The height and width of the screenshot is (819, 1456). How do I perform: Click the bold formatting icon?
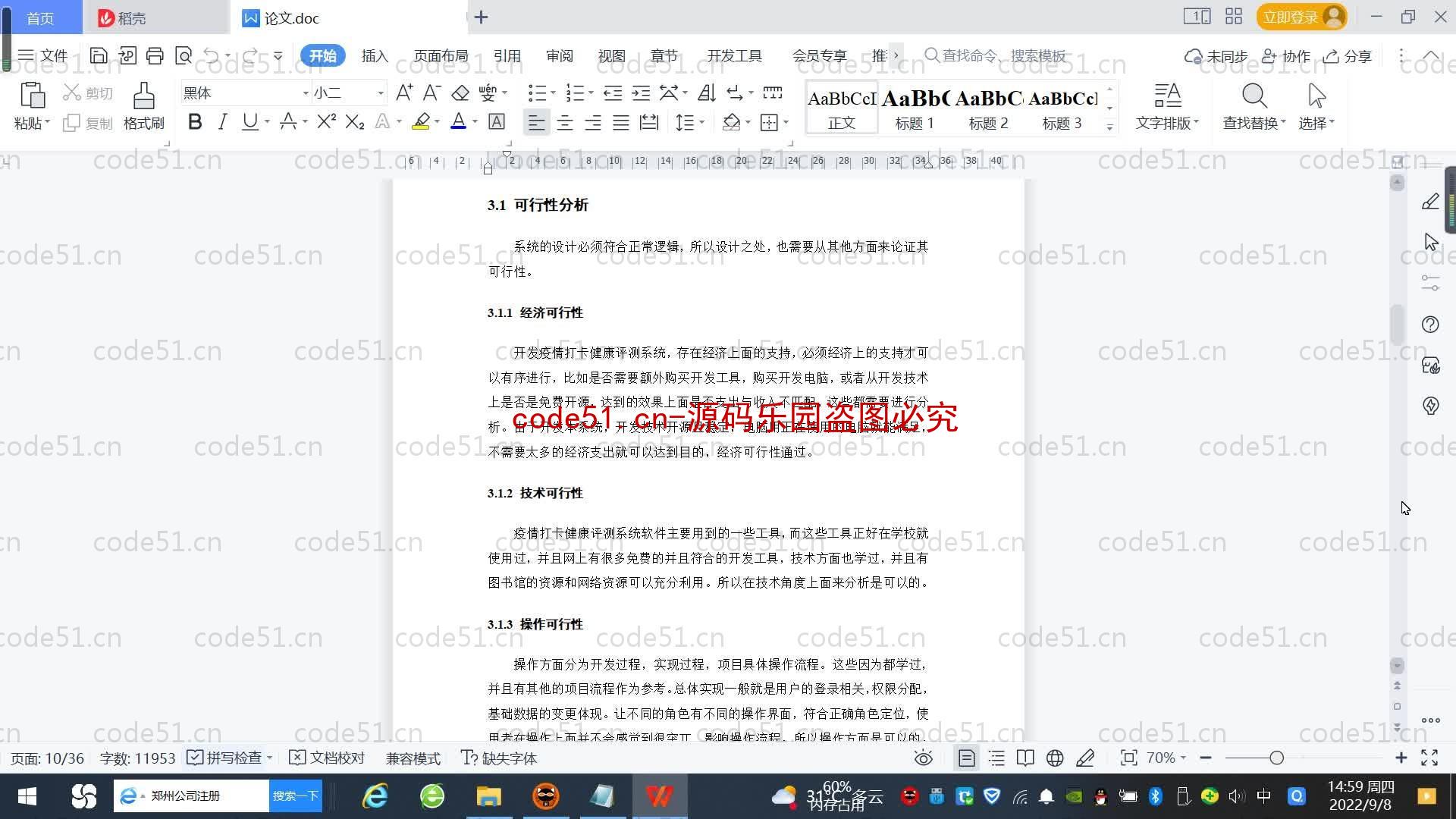click(195, 122)
